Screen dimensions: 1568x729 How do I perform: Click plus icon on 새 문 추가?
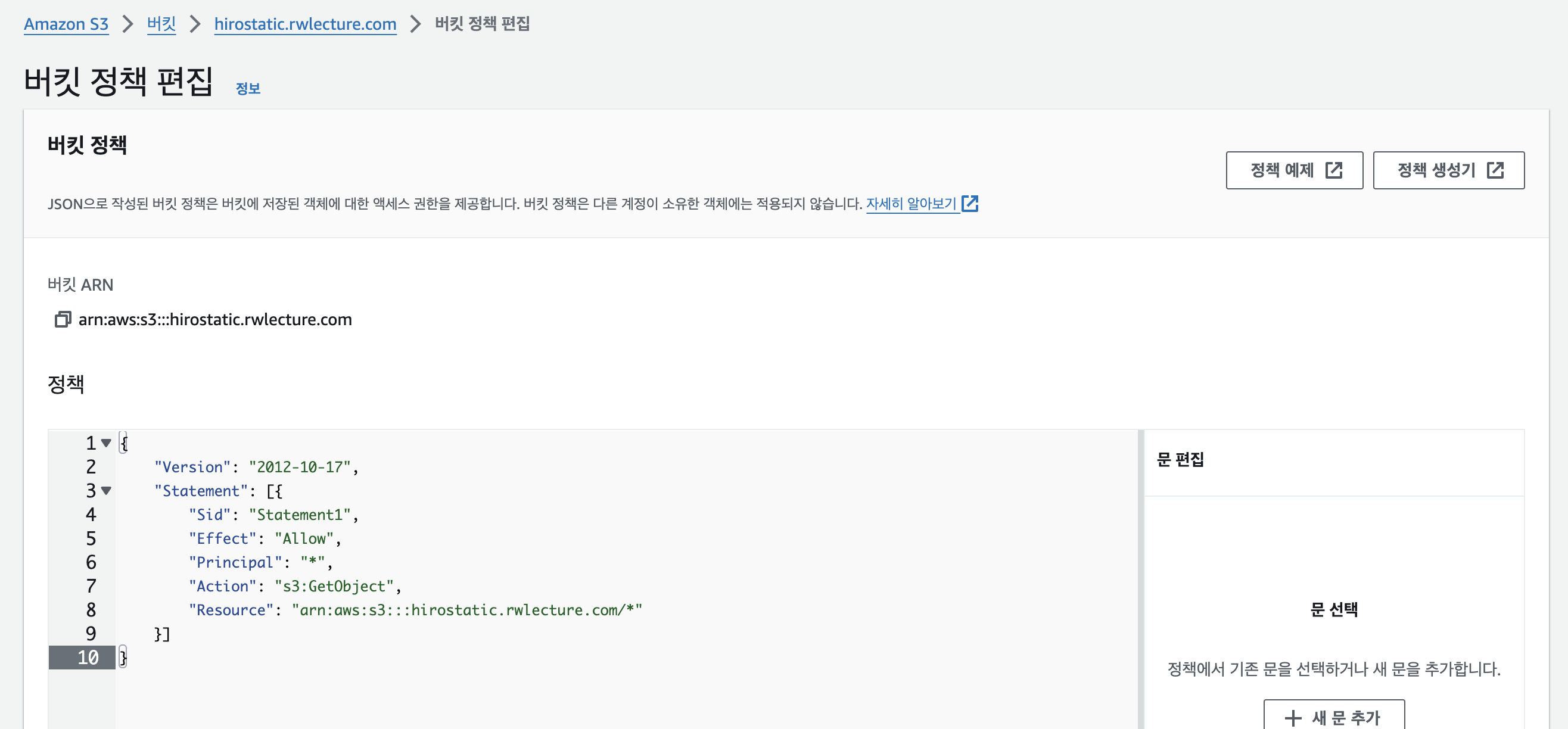coord(1293,718)
